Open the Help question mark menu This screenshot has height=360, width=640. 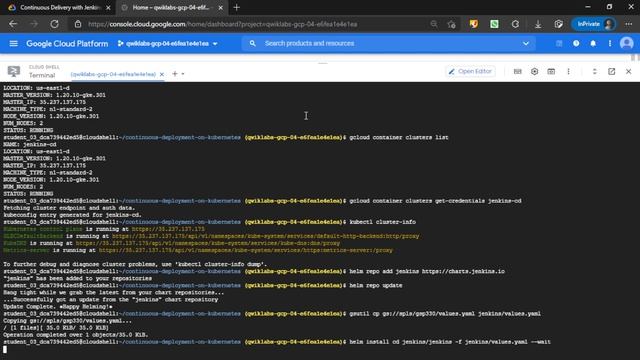(576, 43)
